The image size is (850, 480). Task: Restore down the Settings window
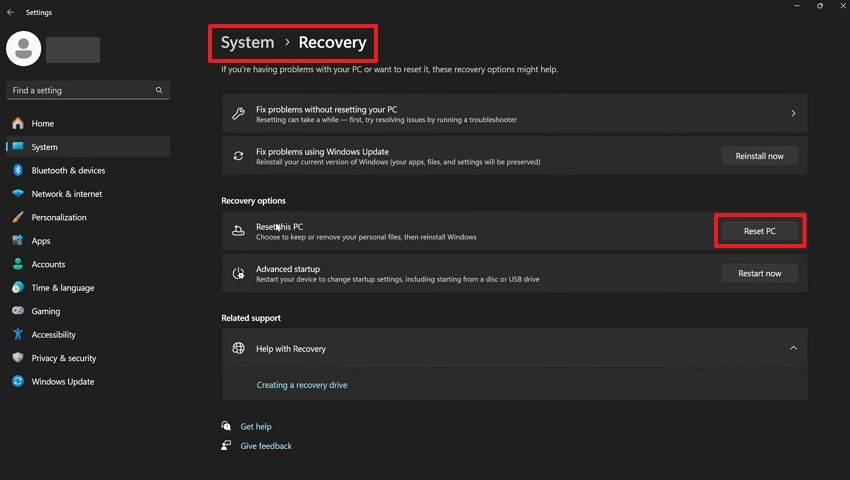820,5
